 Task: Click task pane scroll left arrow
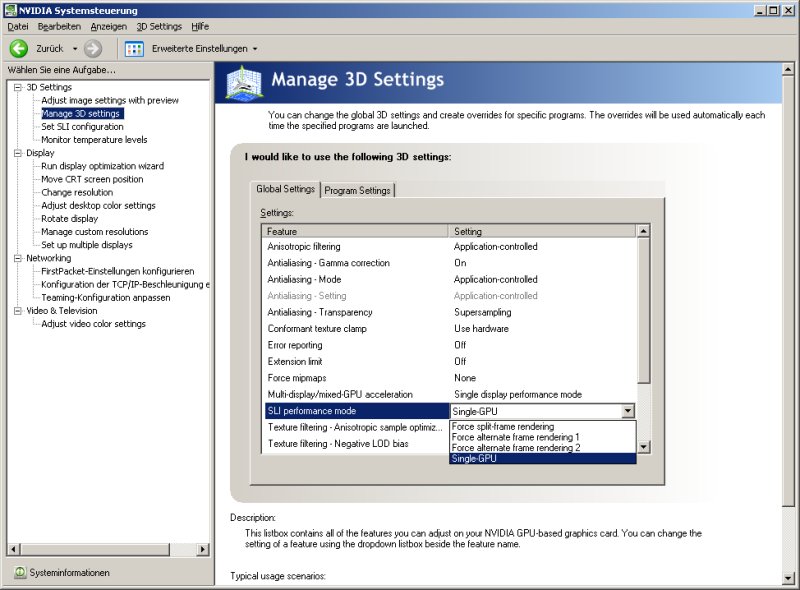pyautogui.click(x=14, y=549)
